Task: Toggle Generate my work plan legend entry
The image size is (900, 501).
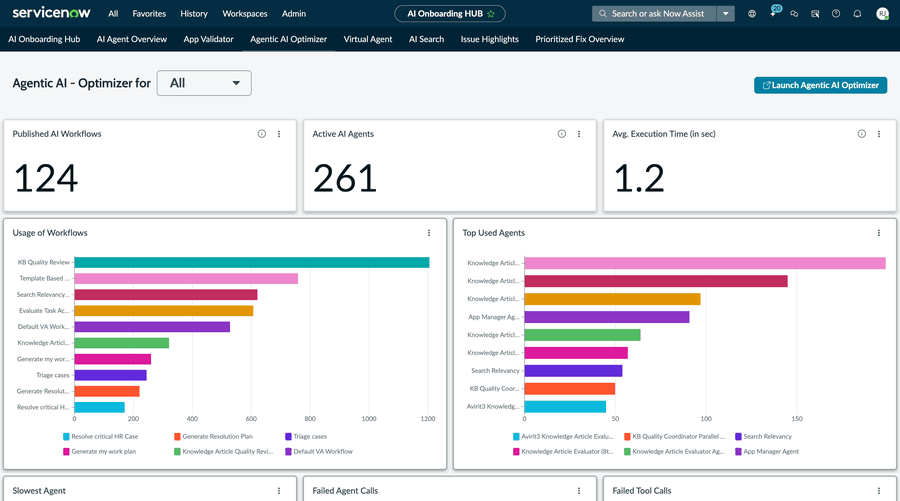Action: click(x=99, y=452)
